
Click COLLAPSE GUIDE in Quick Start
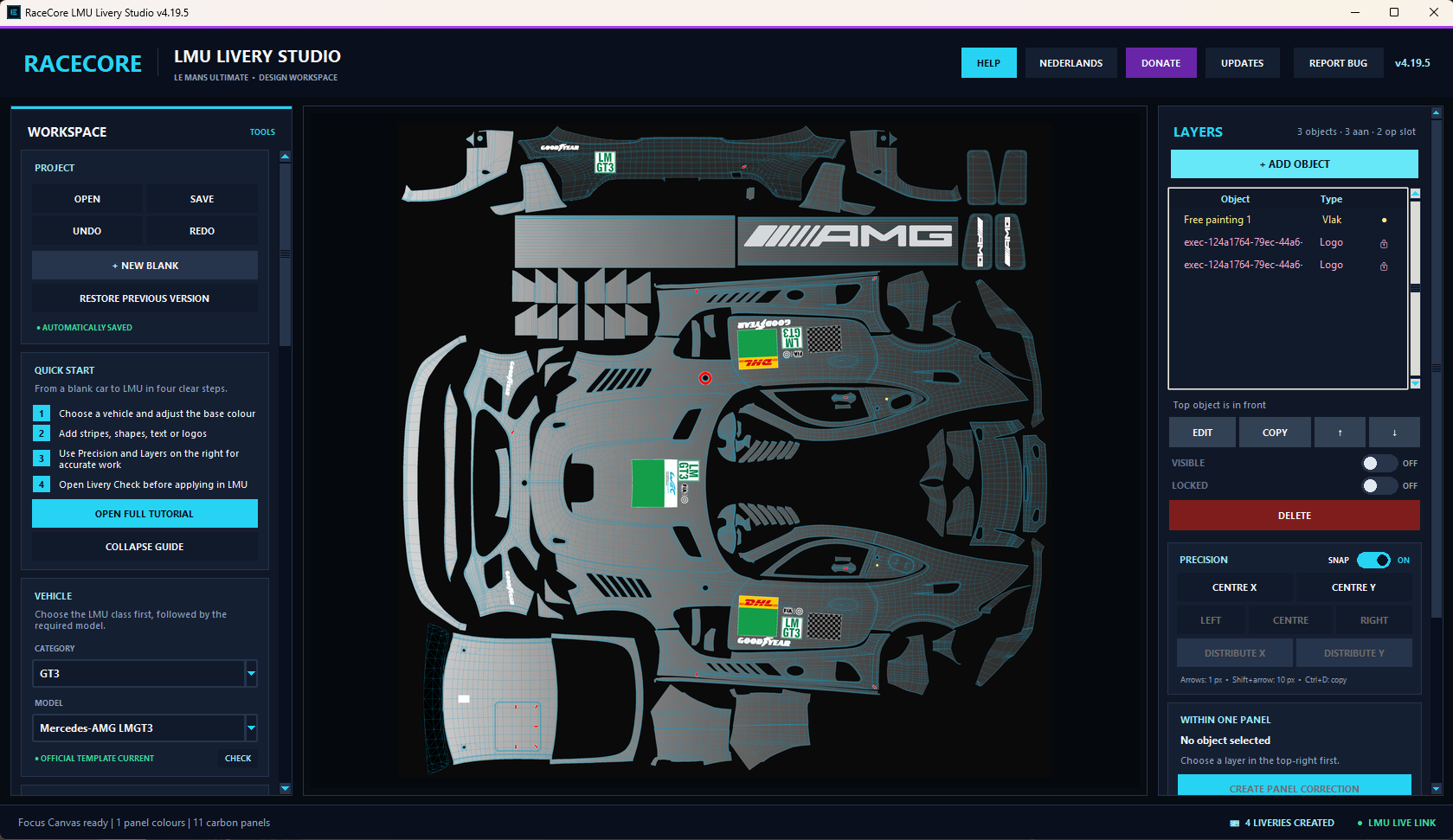click(x=145, y=547)
